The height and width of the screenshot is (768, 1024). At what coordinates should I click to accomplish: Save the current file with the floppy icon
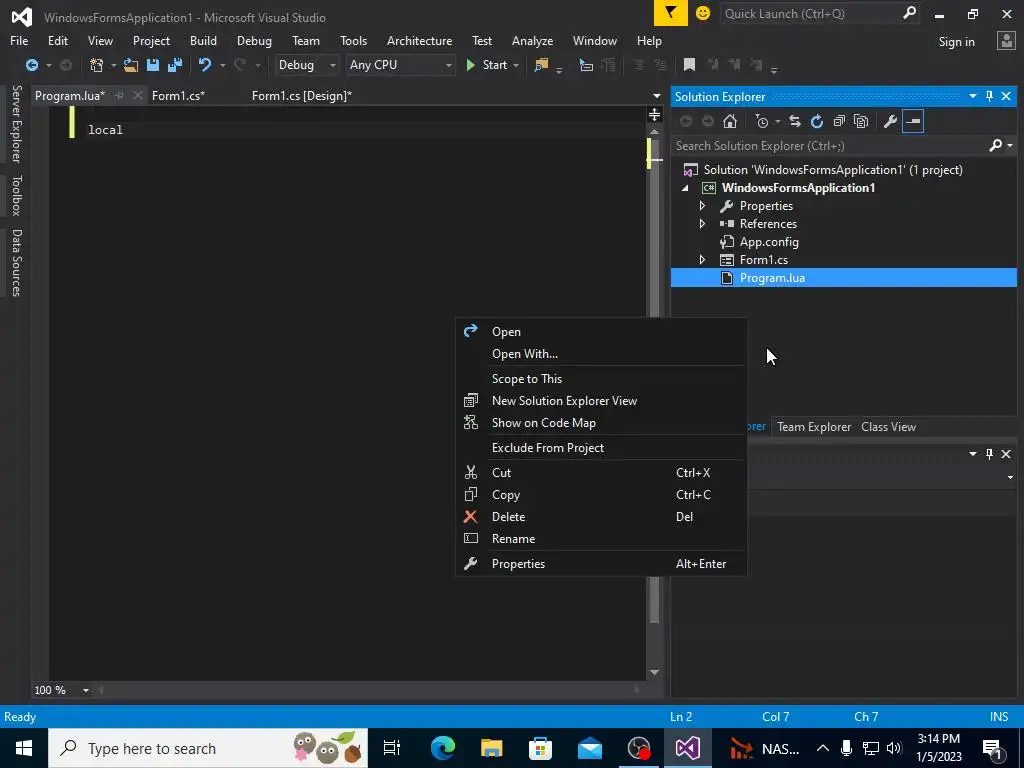point(153,65)
